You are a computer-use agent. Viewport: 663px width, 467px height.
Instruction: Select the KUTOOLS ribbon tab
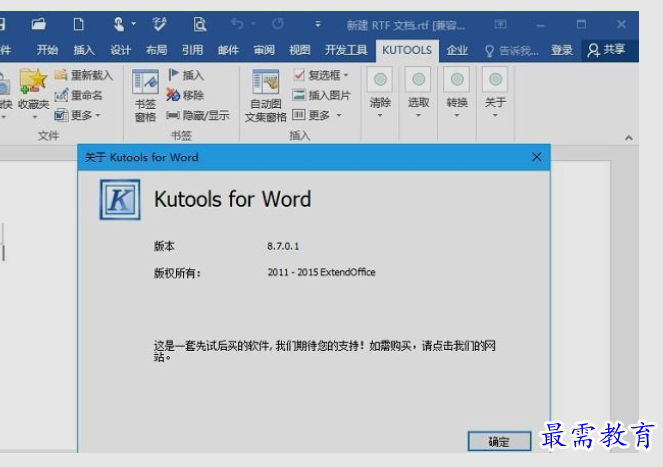tap(407, 50)
